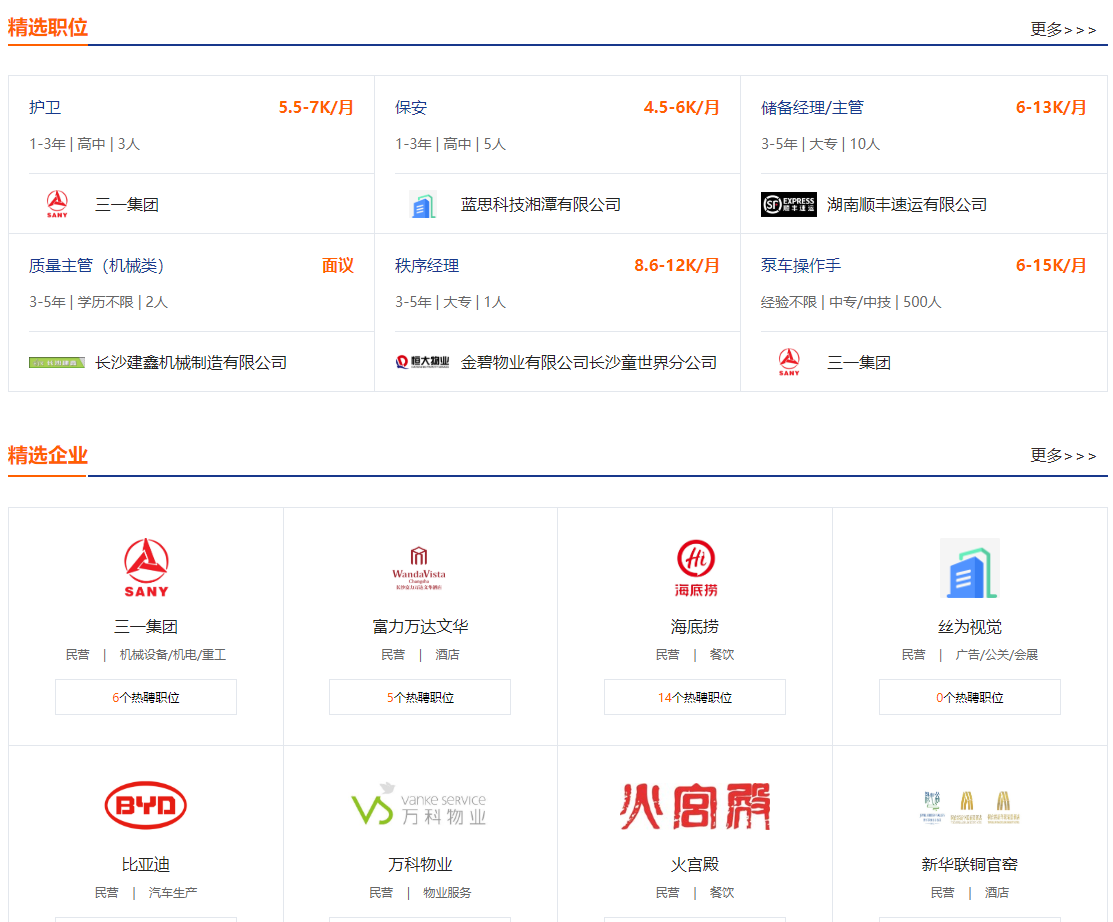Click requirements 经验不限 | 中专/中技 | 500人
This screenshot has height=922, width=1113.
[851, 302]
